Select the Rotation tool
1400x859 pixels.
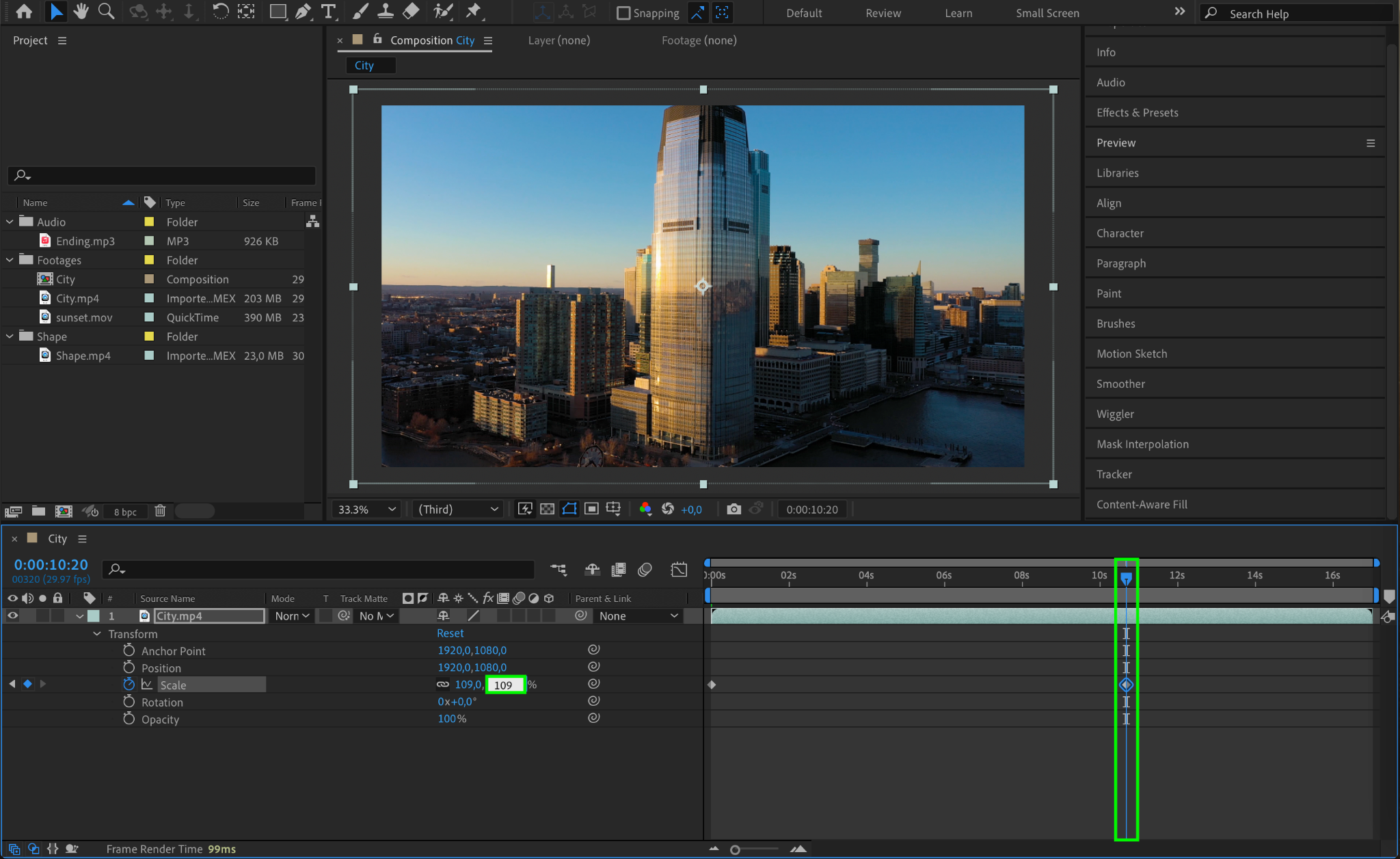click(x=220, y=11)
